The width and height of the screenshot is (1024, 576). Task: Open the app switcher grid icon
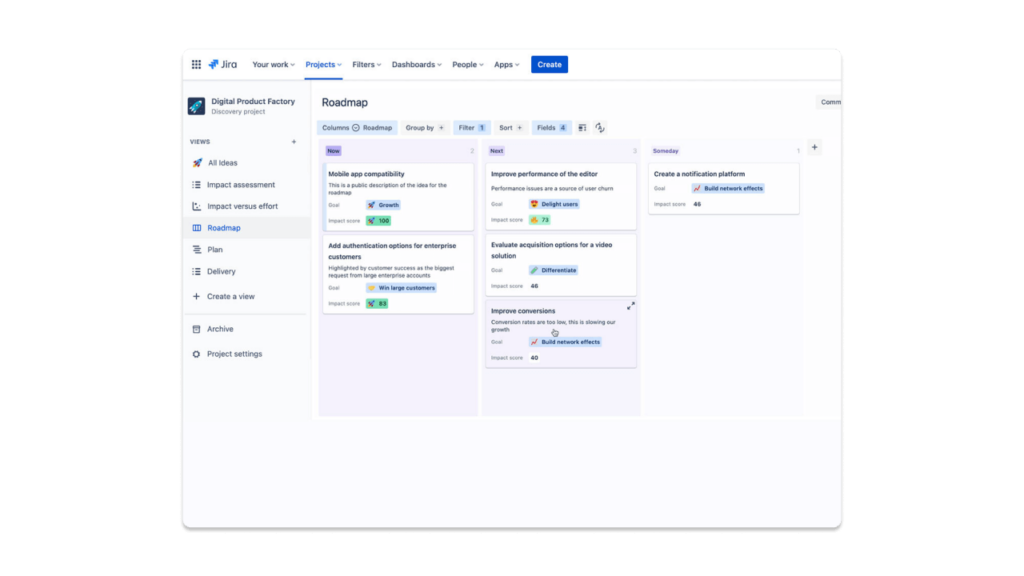pos(196,65)
